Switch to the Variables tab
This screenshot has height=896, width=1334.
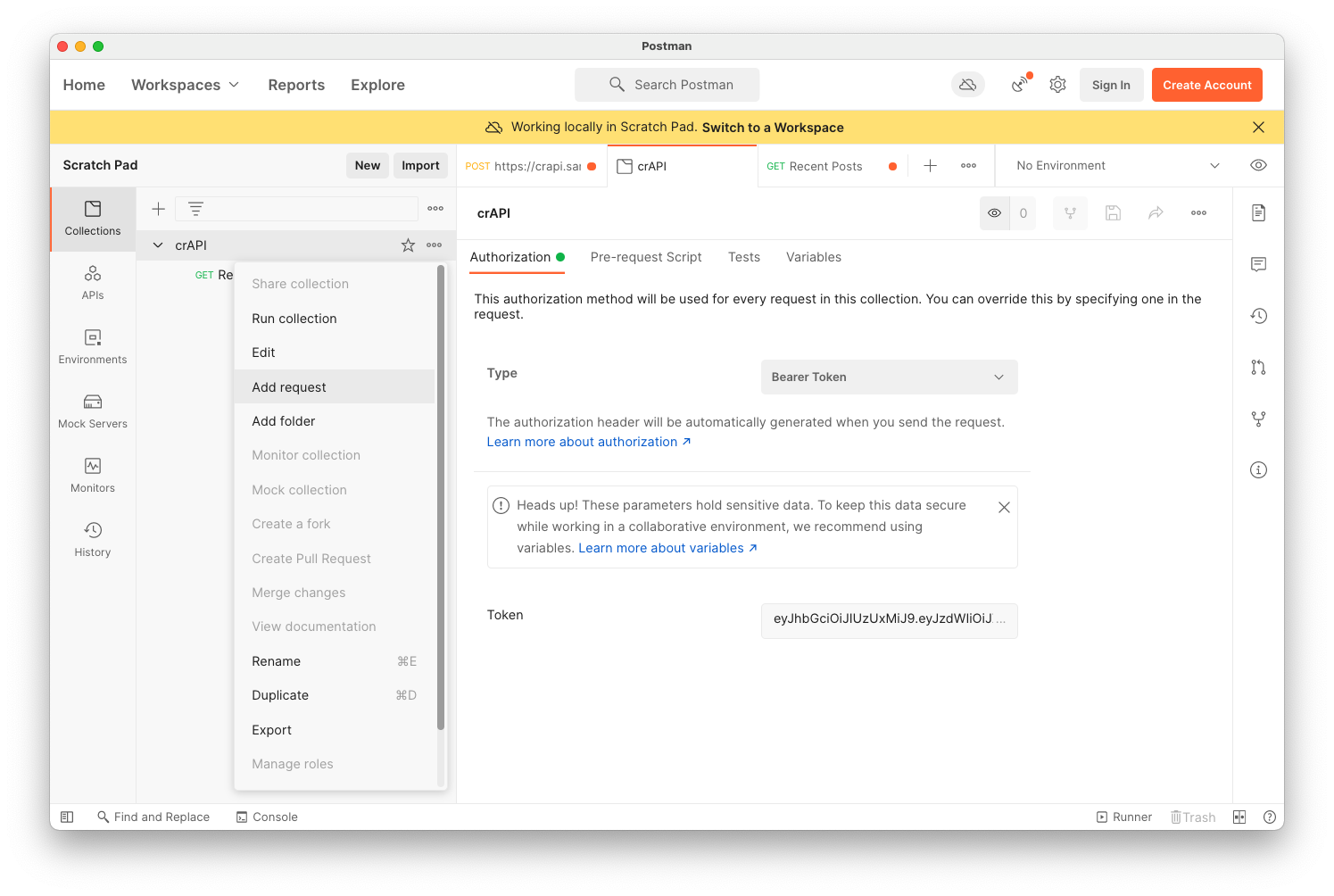[814, 257]
